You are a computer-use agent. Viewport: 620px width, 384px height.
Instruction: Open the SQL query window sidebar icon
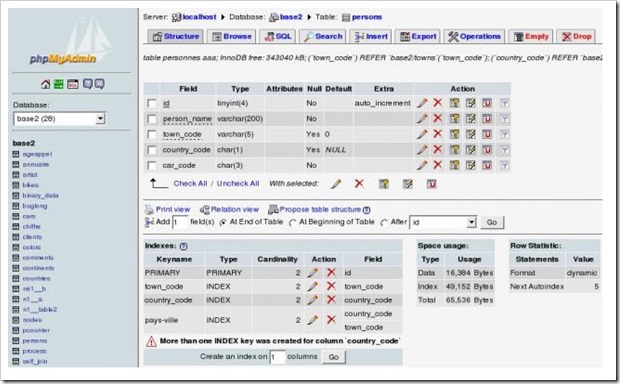coord(73,84)
